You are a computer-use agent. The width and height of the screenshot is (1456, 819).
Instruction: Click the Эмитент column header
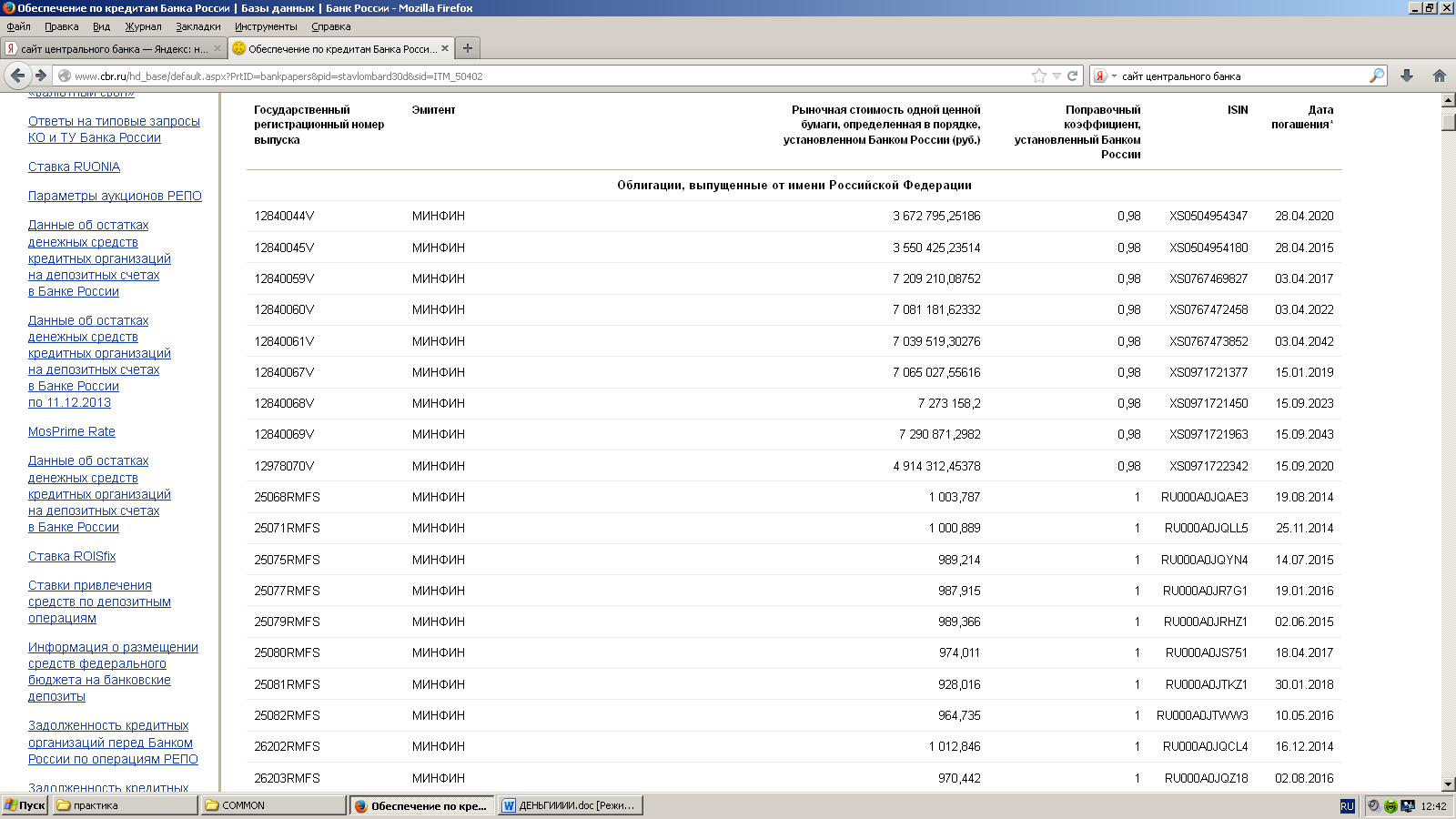click(433, 109)
